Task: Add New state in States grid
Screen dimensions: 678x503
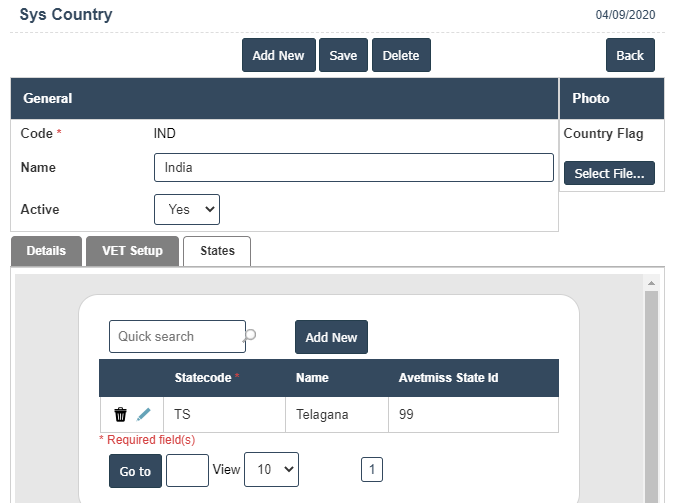Action: [x=331, y=338]
